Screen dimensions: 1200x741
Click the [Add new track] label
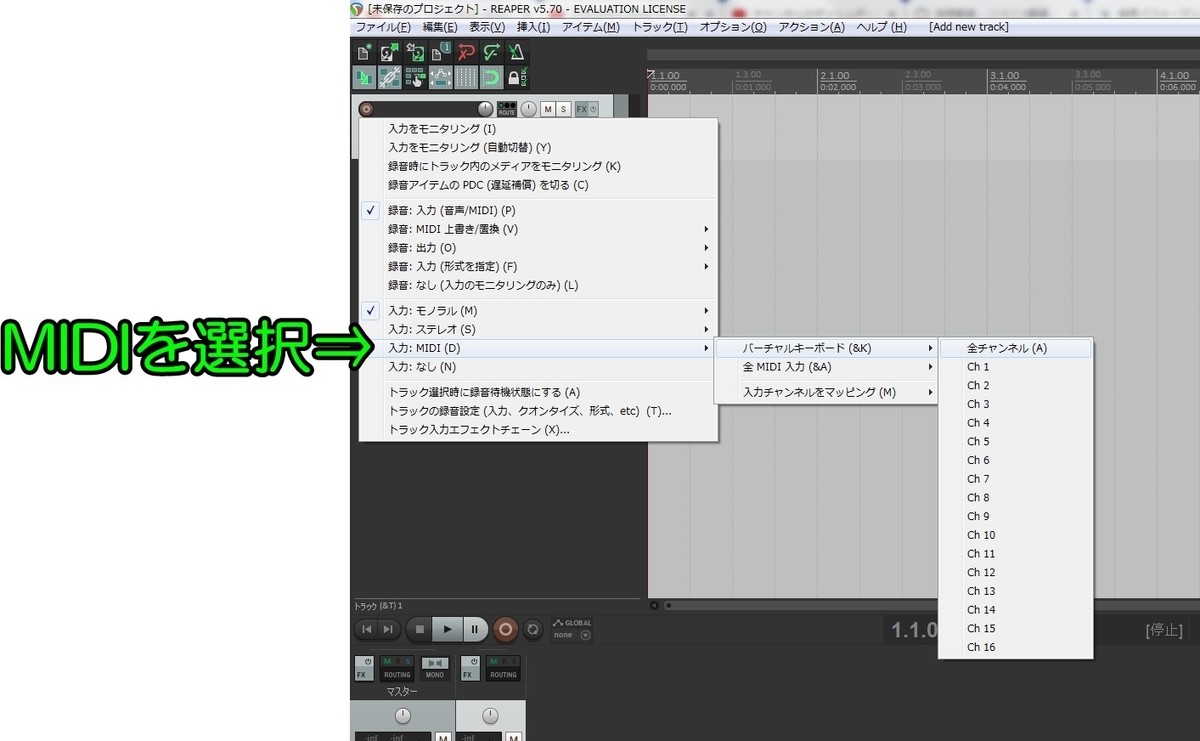tap(967, 27)
